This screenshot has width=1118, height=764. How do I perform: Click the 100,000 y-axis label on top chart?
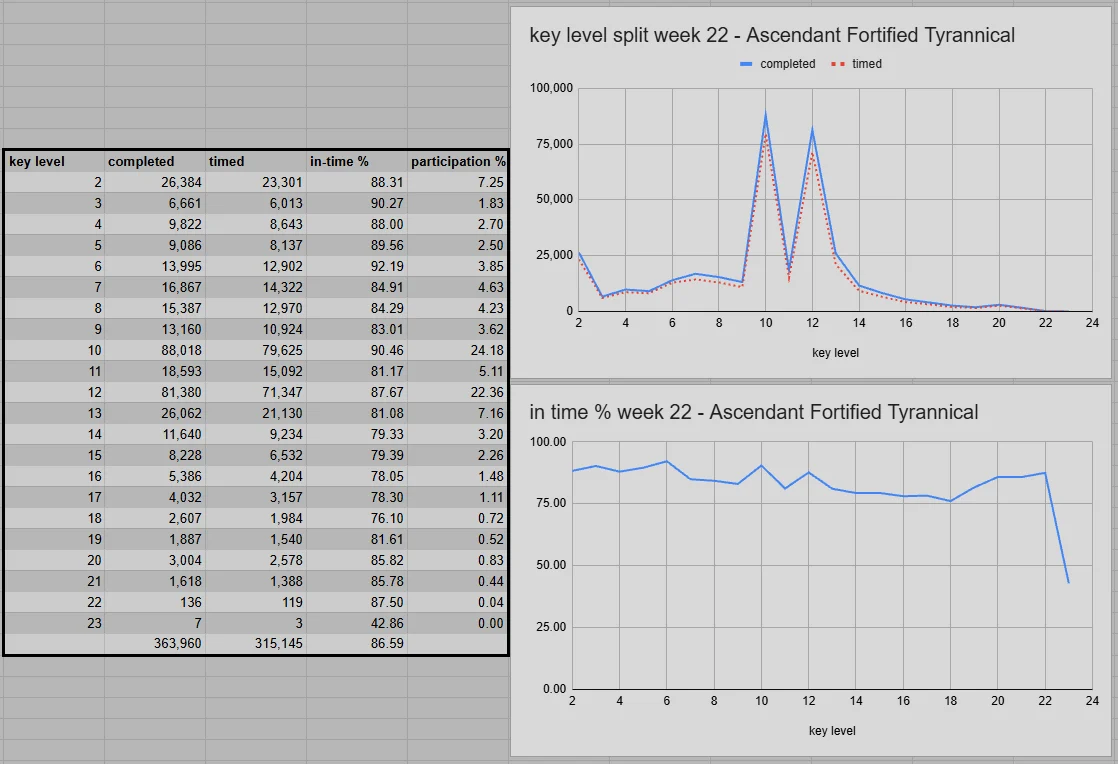(550, 88)
